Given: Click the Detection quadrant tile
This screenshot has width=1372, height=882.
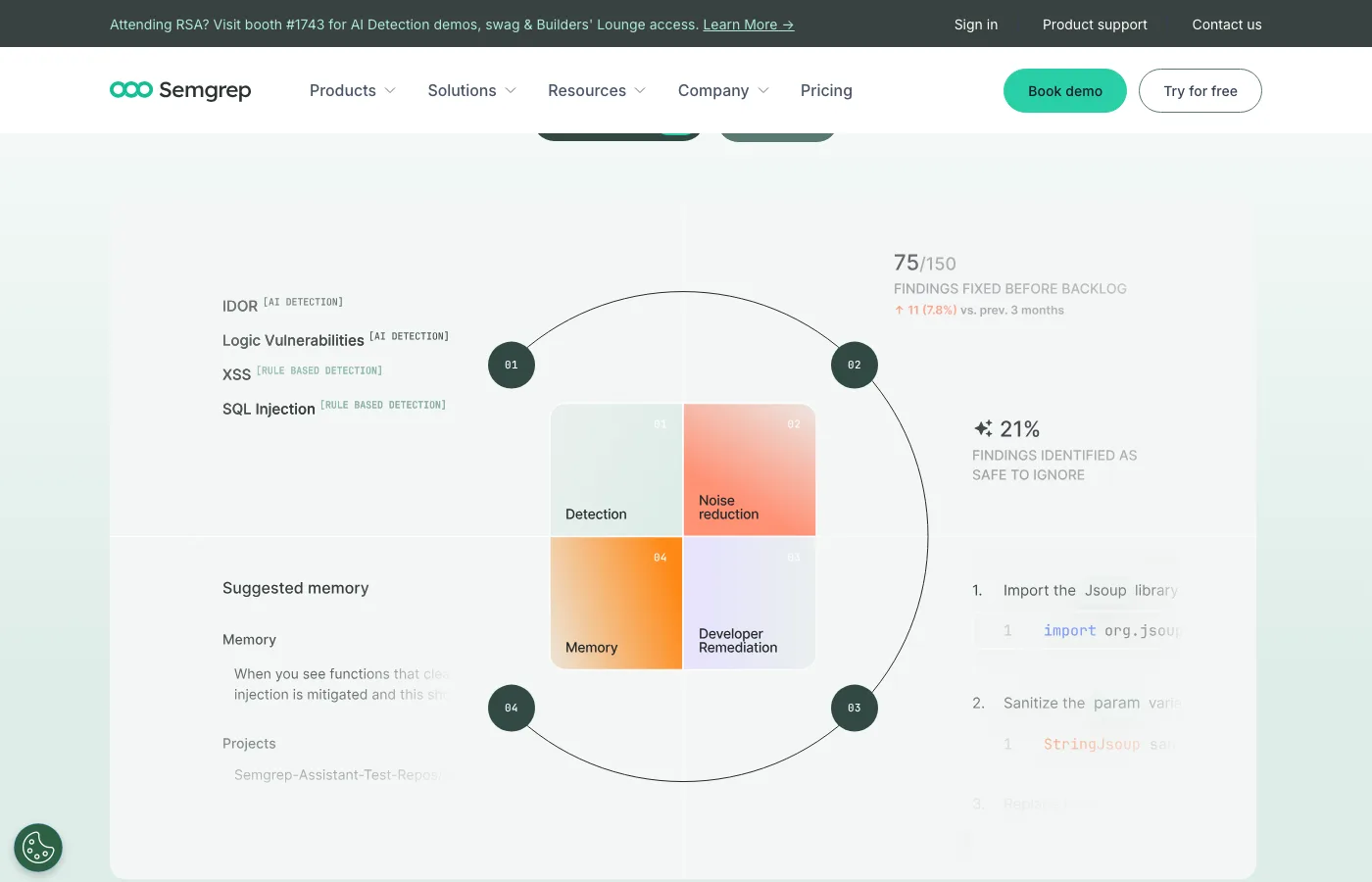Looking at the screenshot, I should (x=615, y=469).
